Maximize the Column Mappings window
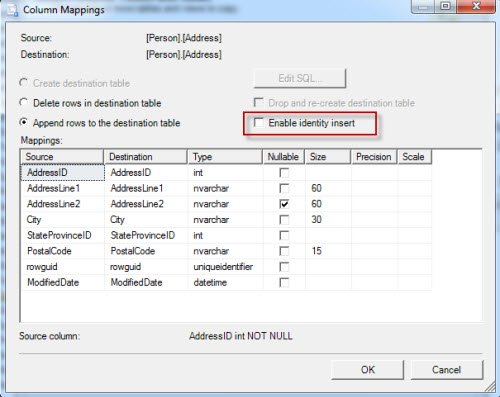 [445, 6]
